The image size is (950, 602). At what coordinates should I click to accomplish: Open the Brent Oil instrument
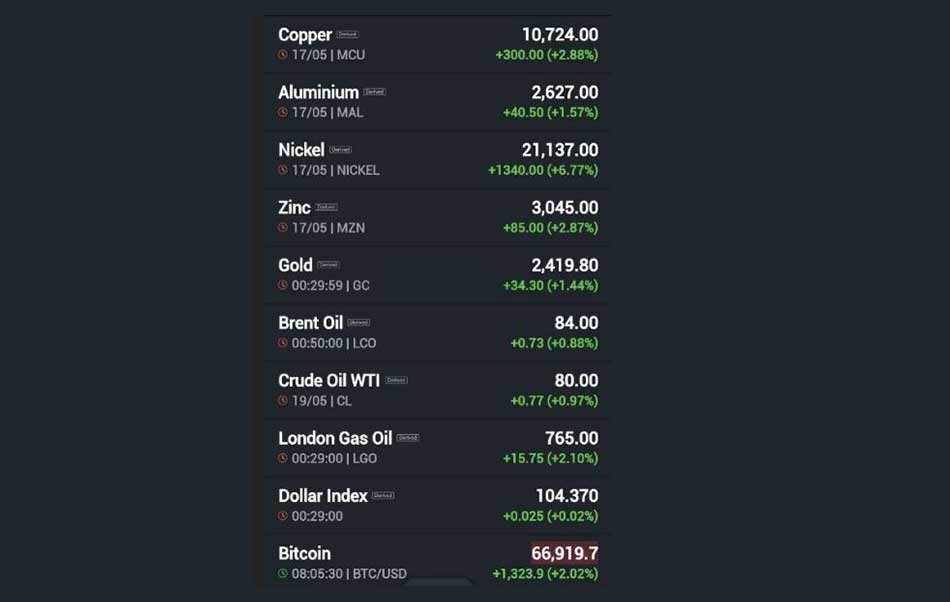click(437, 332)
